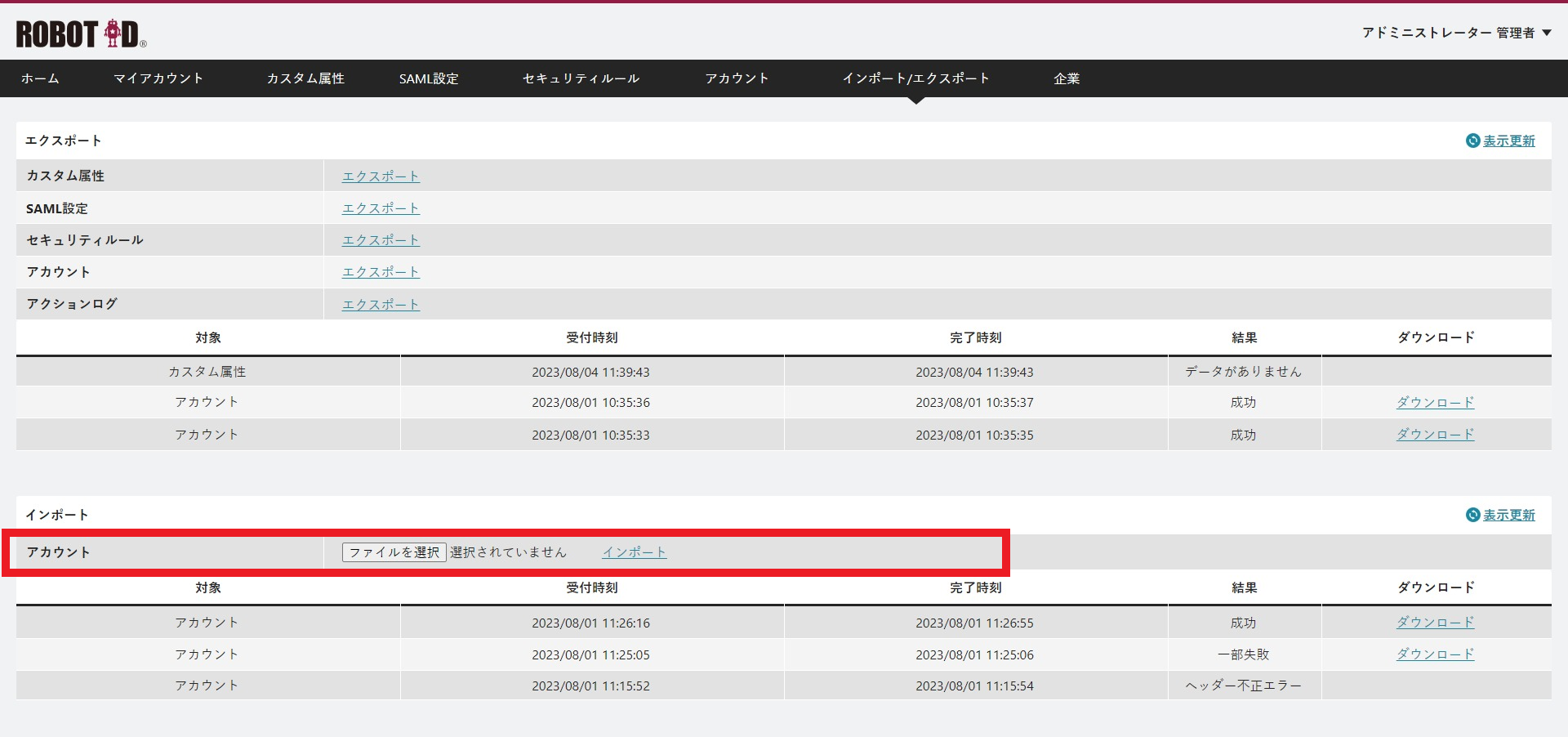
Task: Export the カスタム属性 data
Action: [x=381, y=176]
